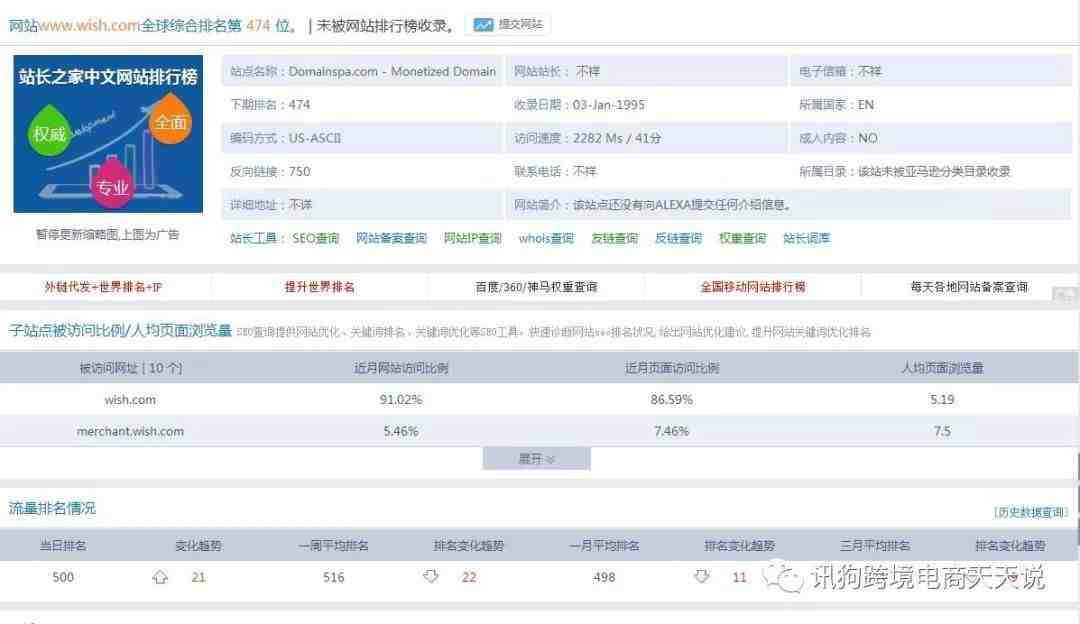Open the 权重查询 tool link

(742, 238)
